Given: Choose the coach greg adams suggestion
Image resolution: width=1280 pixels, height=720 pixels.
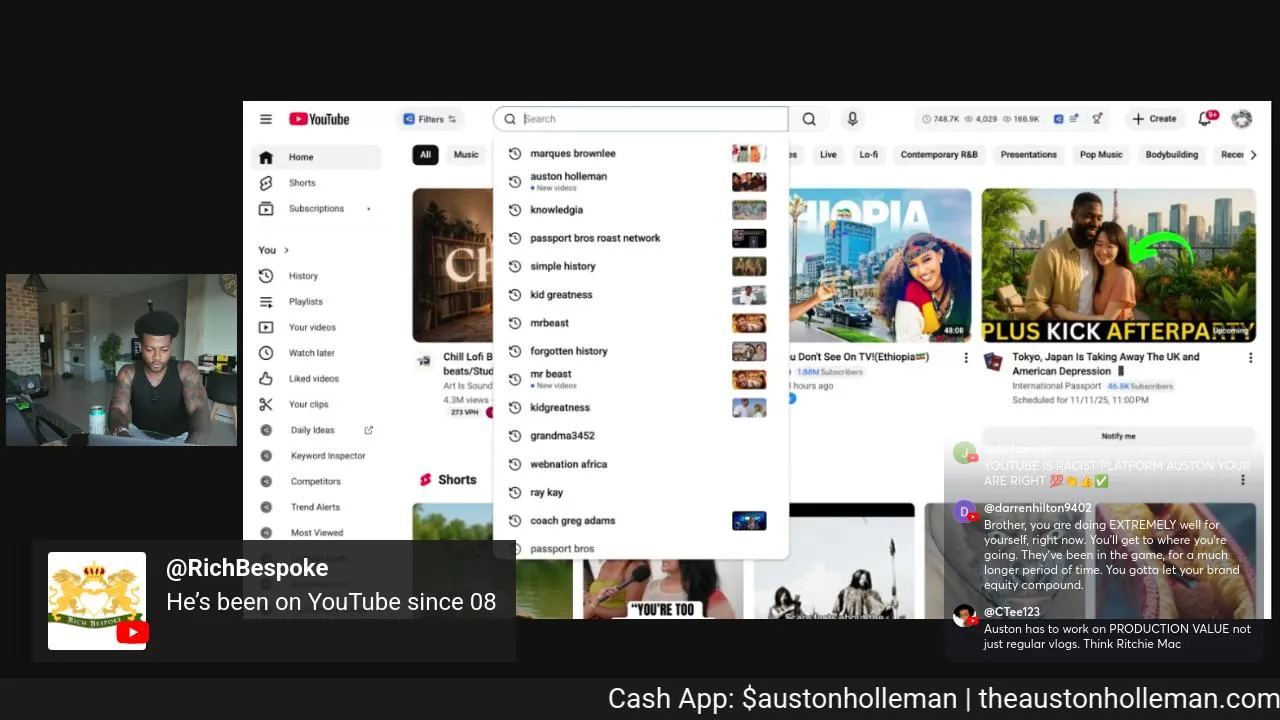Looking at the screenshot, I should [x=640, y=521].
